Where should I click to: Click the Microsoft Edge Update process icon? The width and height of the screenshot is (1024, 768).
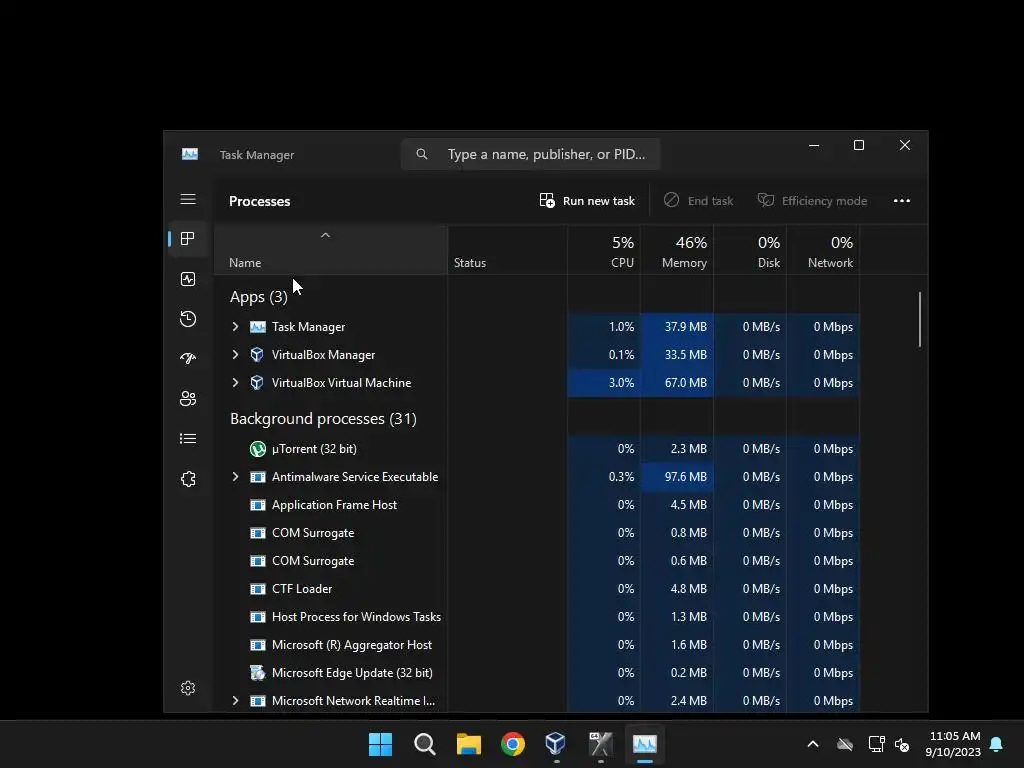click(x=258, y=673)
